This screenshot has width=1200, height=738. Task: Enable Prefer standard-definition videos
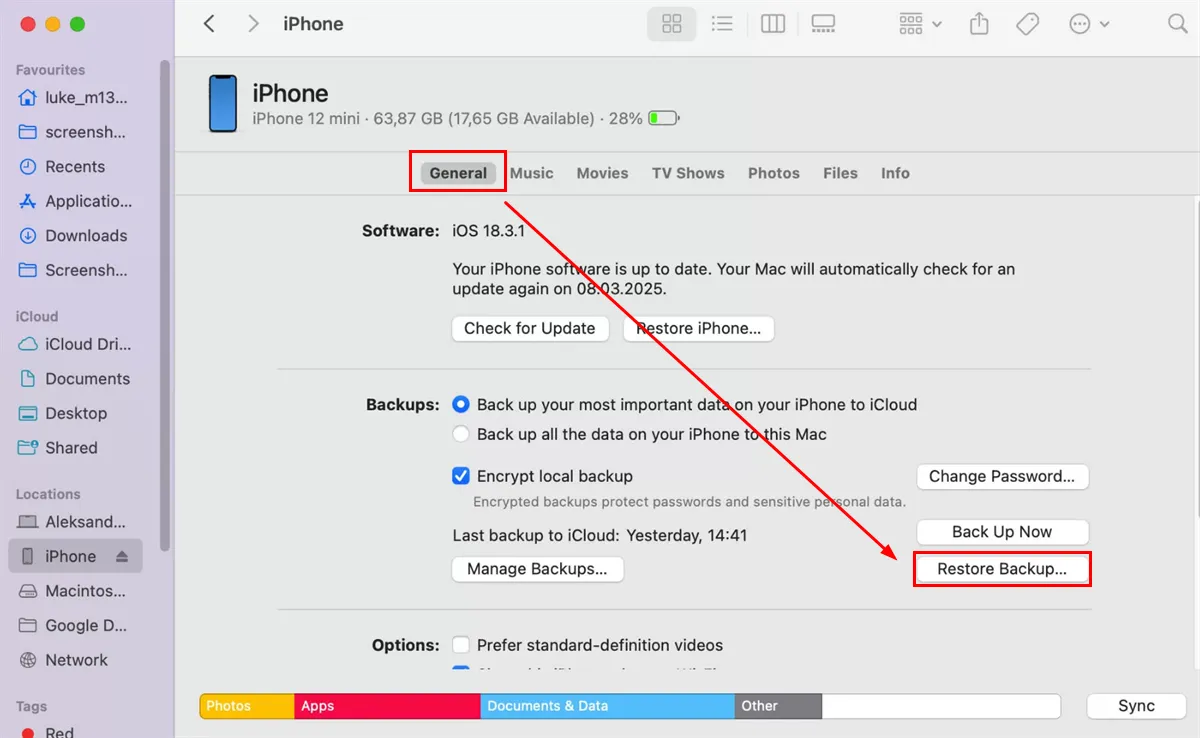click(461, 646)
